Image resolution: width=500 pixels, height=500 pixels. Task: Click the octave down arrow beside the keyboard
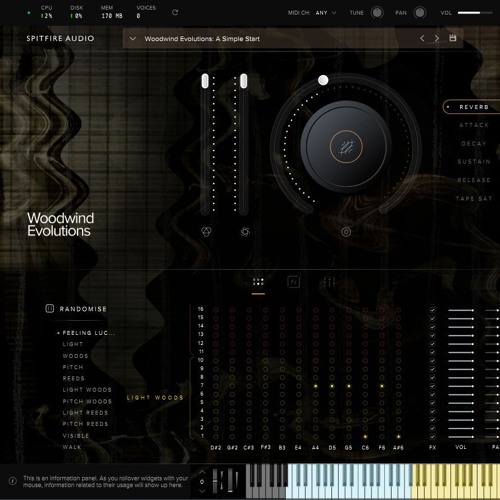(x=202, y=491)
